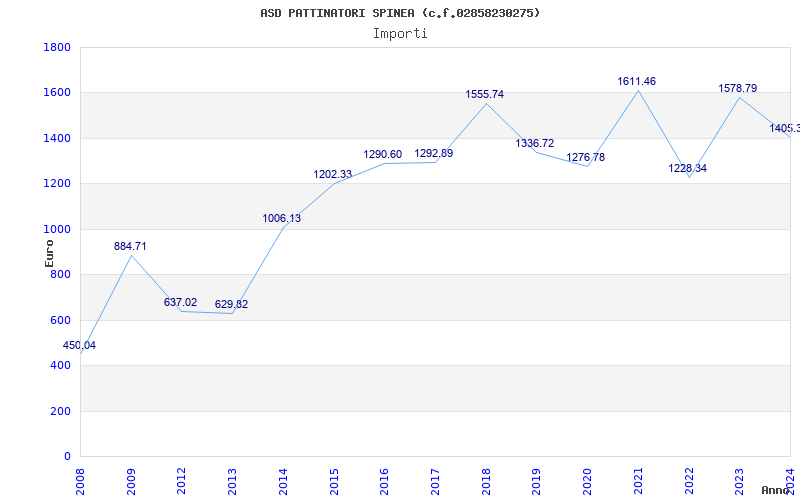Click the Importi subtitle

[400, 34]
